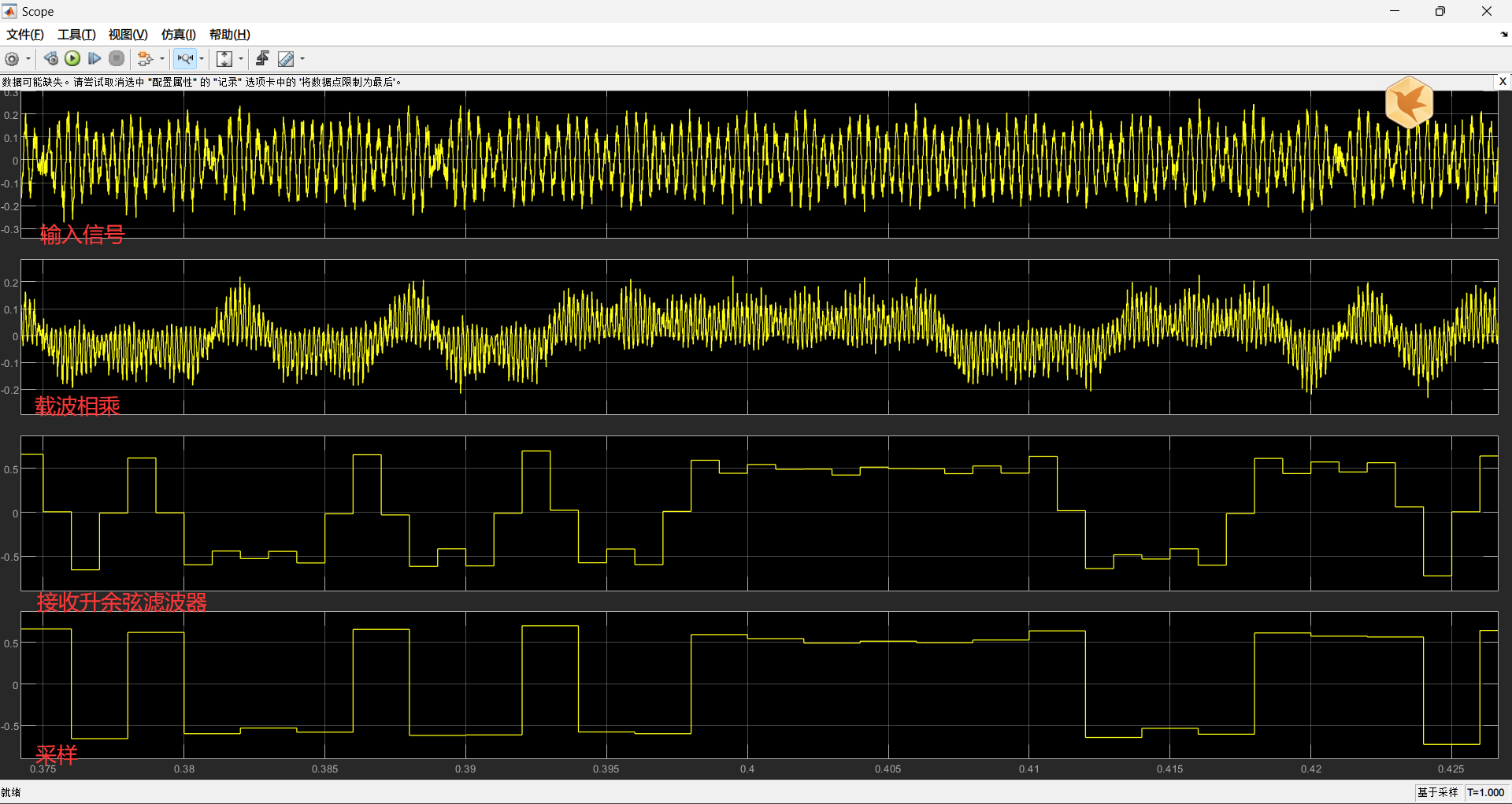Open the configuration properties gear icon
Screen dimensions: 1512x804
click(12, 59)
